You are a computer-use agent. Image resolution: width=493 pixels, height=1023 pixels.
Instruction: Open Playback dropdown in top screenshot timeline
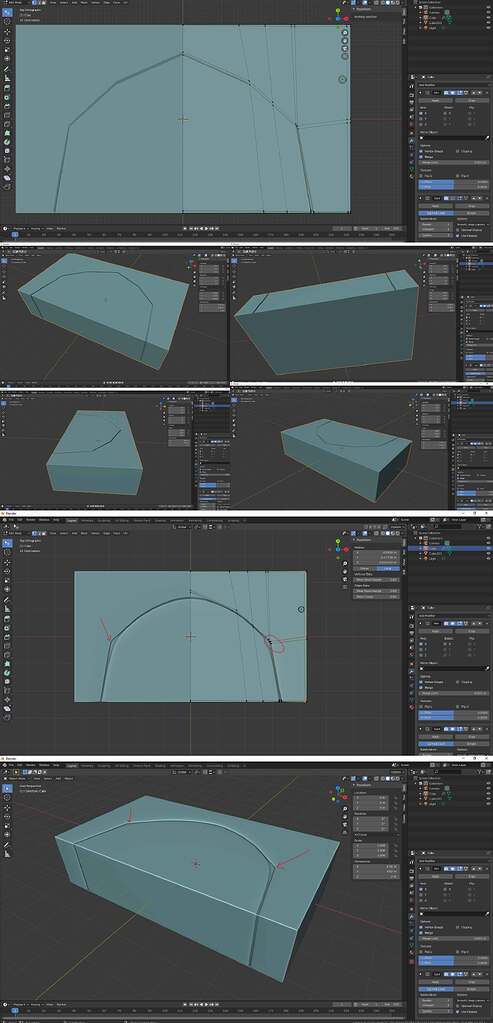pyautogui.click(x=20, y=228)
